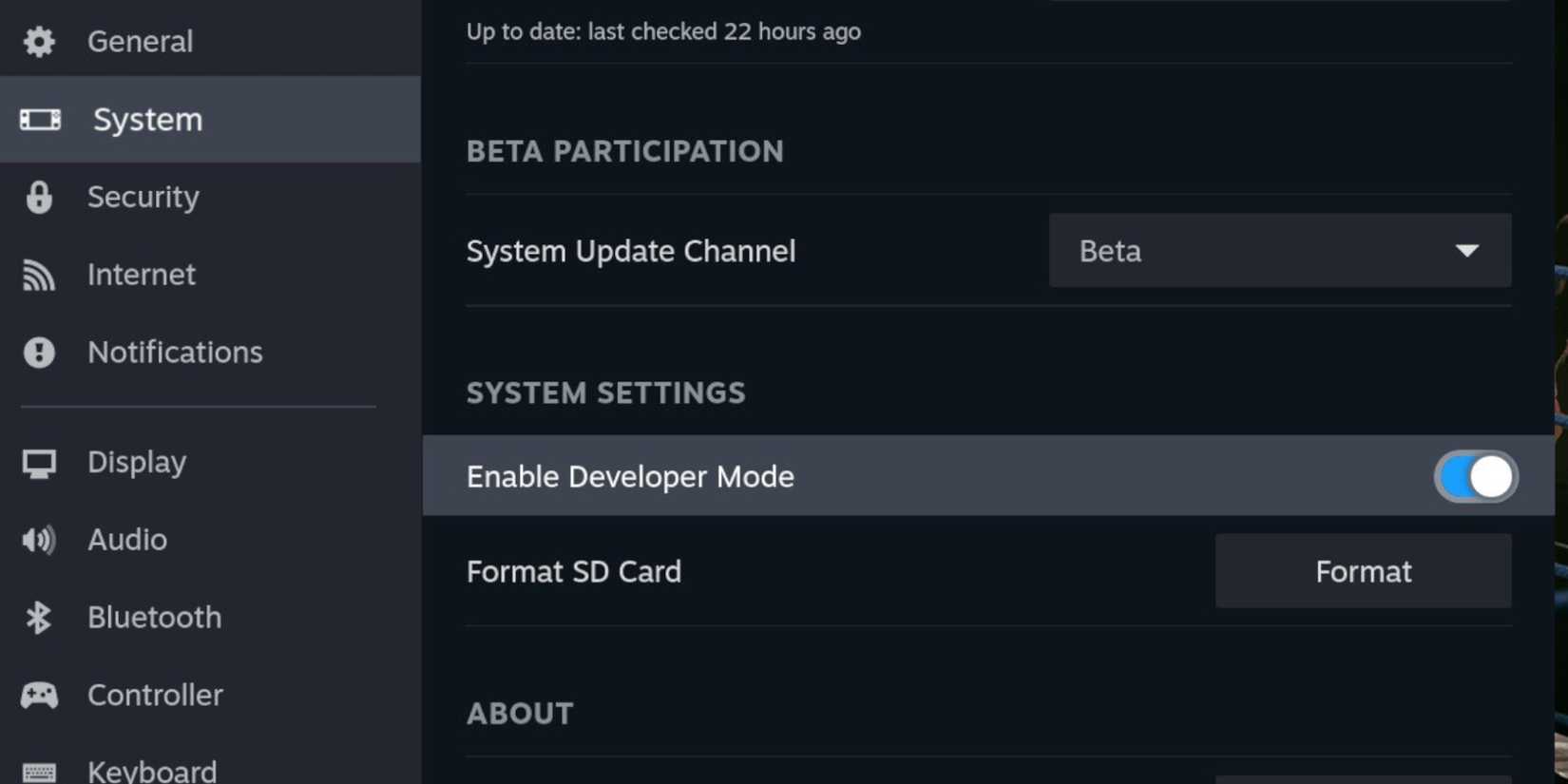Select the Format SD Card row

tap(574, 571)
